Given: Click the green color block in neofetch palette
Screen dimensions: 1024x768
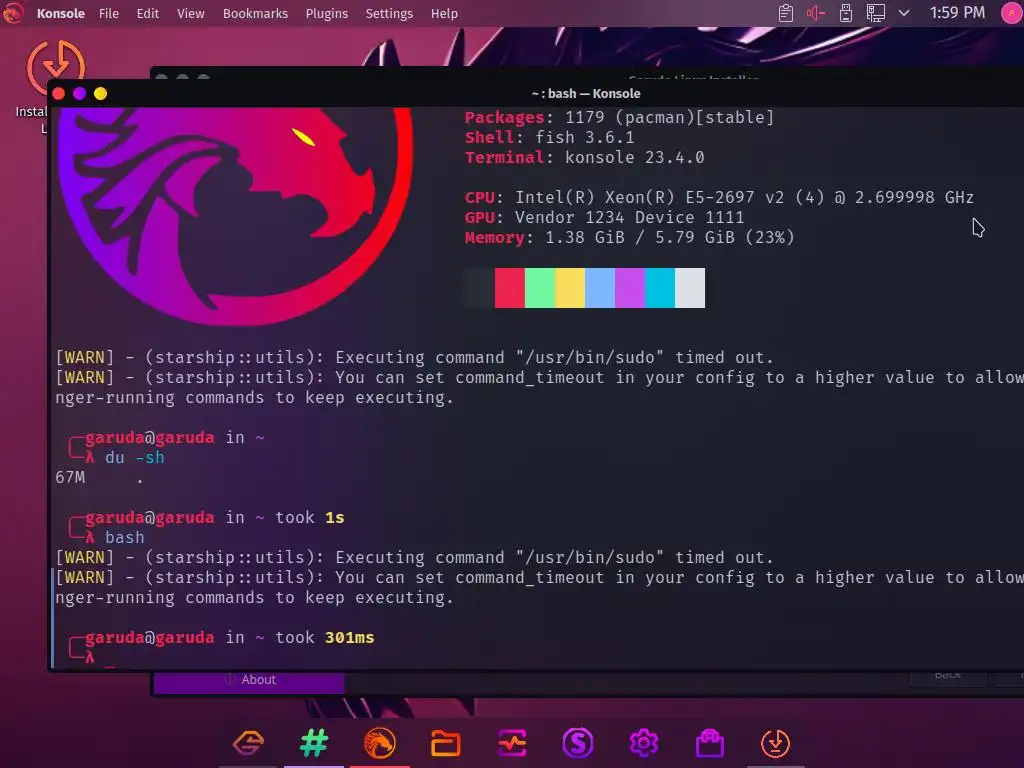Looking at the screenshot, I should click(540, 287).
